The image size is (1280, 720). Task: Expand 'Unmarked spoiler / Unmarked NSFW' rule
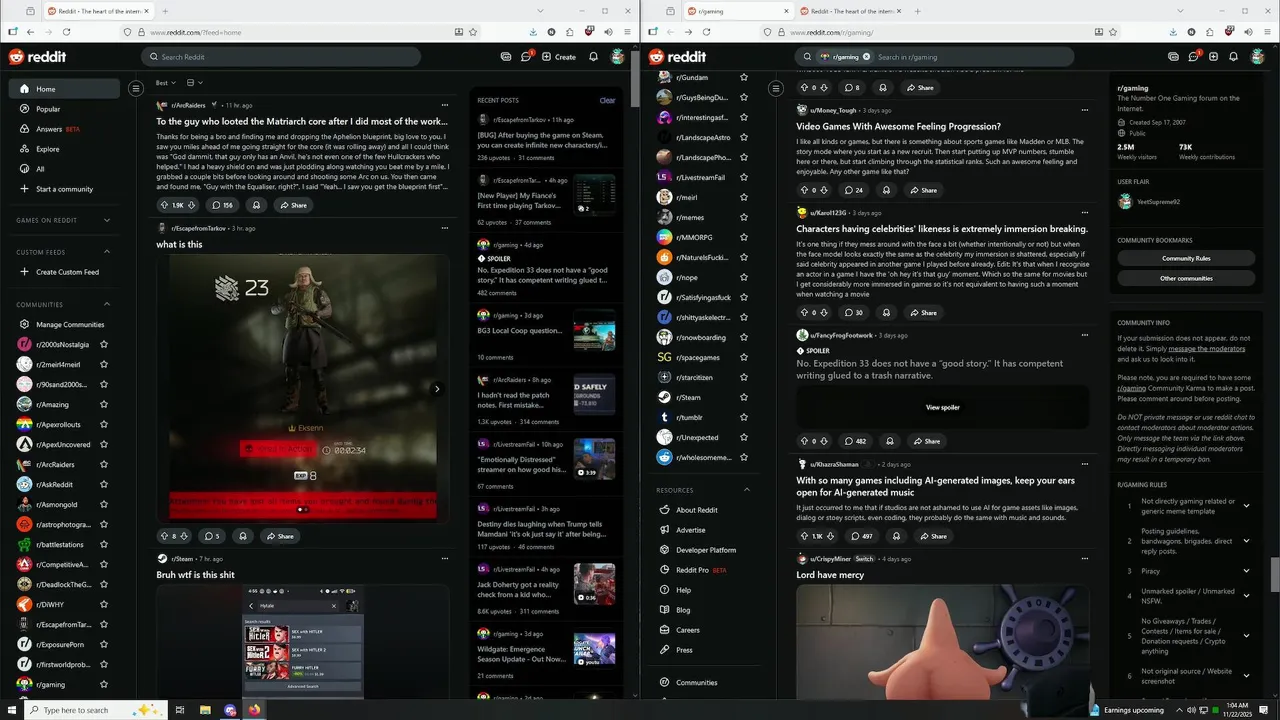coord(1246,596)
